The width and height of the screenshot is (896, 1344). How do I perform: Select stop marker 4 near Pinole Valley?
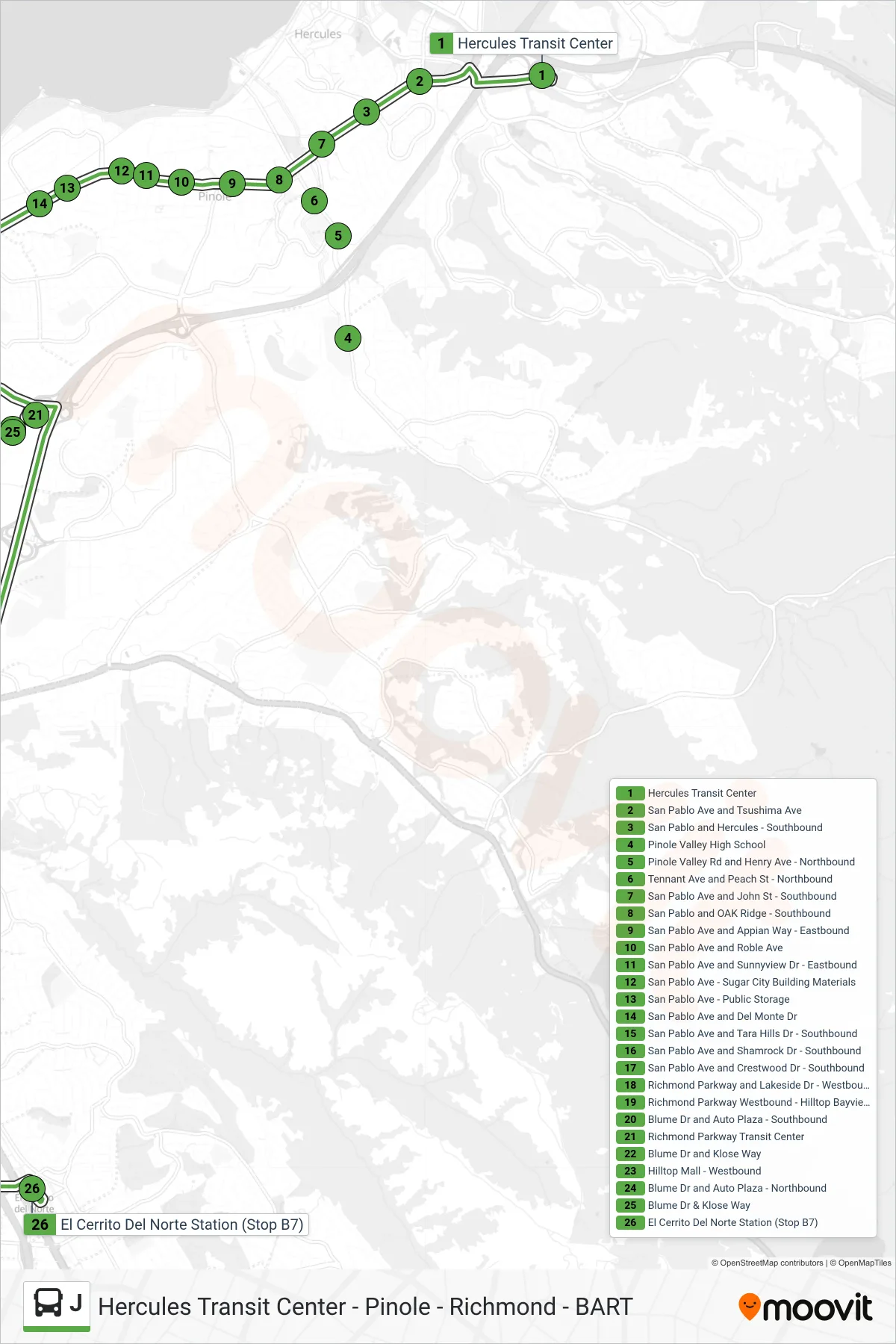coord(348,338)
